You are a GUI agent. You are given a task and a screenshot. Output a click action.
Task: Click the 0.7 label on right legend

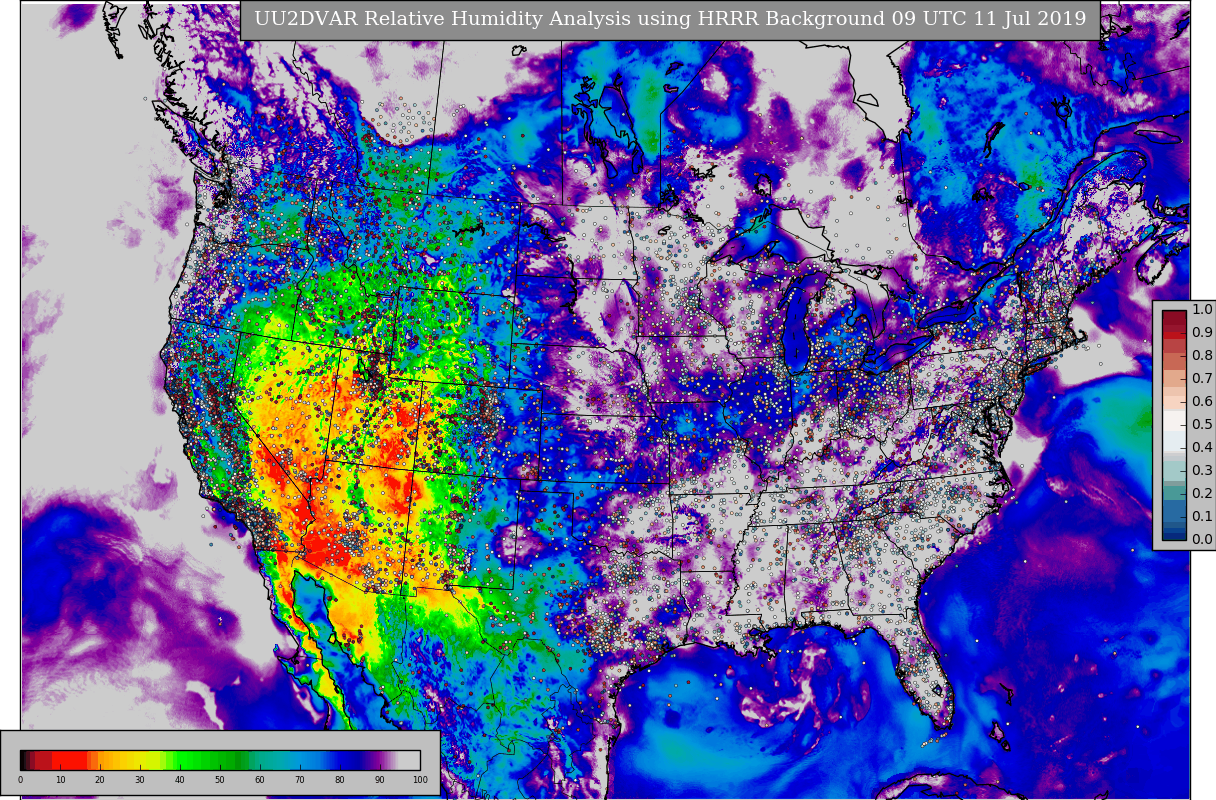point(1202,379)
